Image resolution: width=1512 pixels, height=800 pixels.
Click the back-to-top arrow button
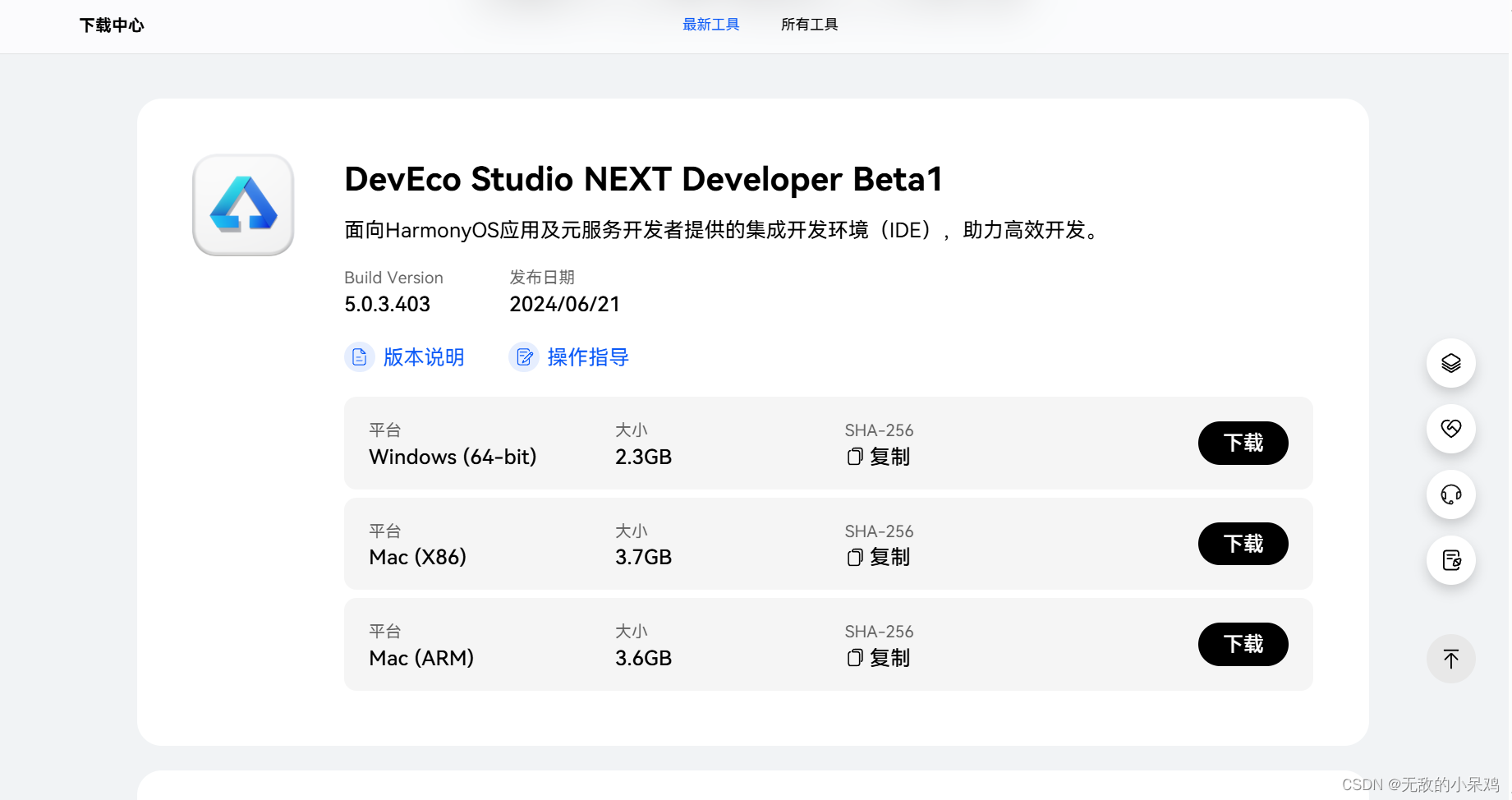(1450, 659)
